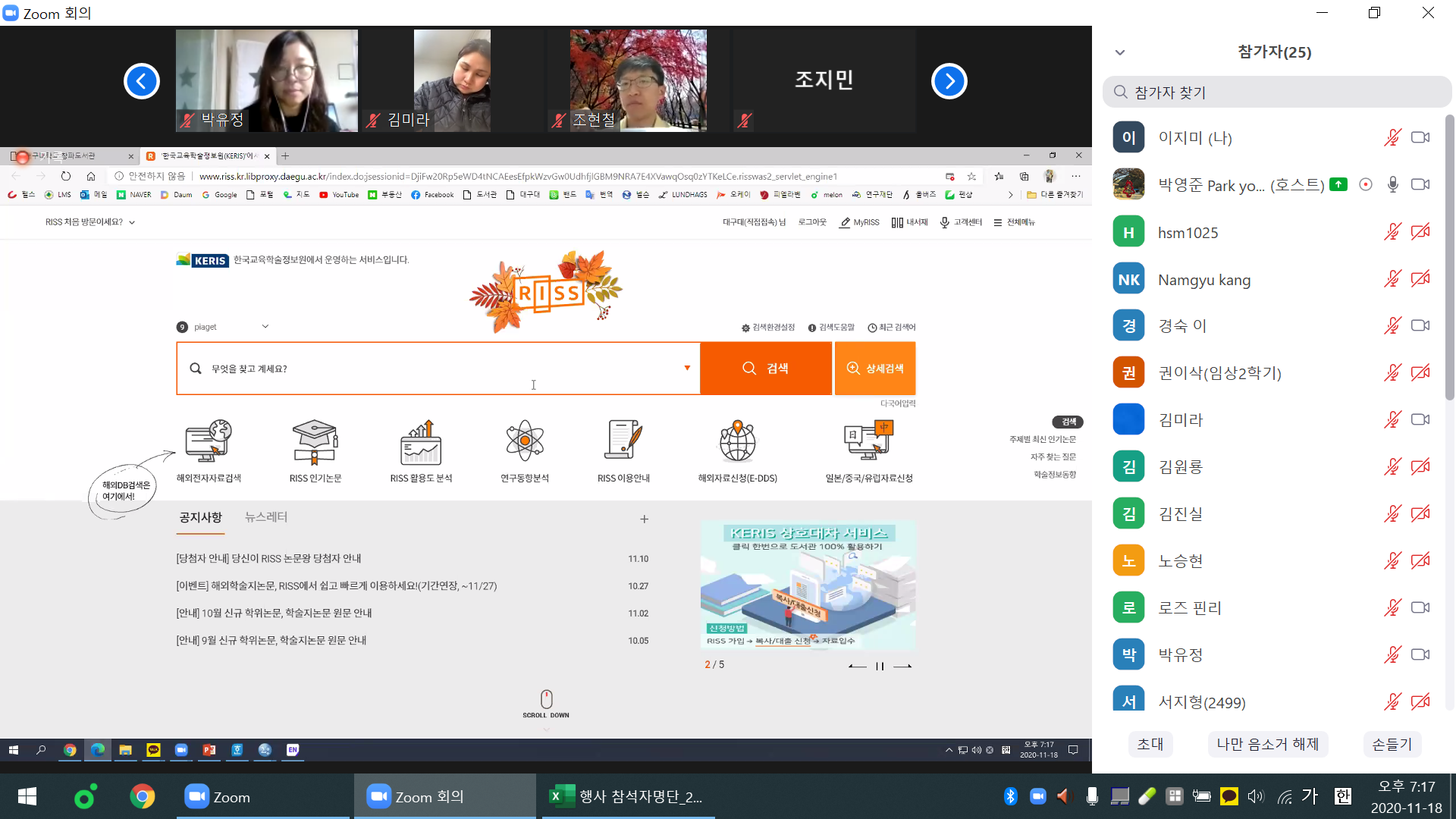This screenshot has height=819, width=1456.
Task: Open Chrome from the Windows taskbar
Action: [142, 796]
